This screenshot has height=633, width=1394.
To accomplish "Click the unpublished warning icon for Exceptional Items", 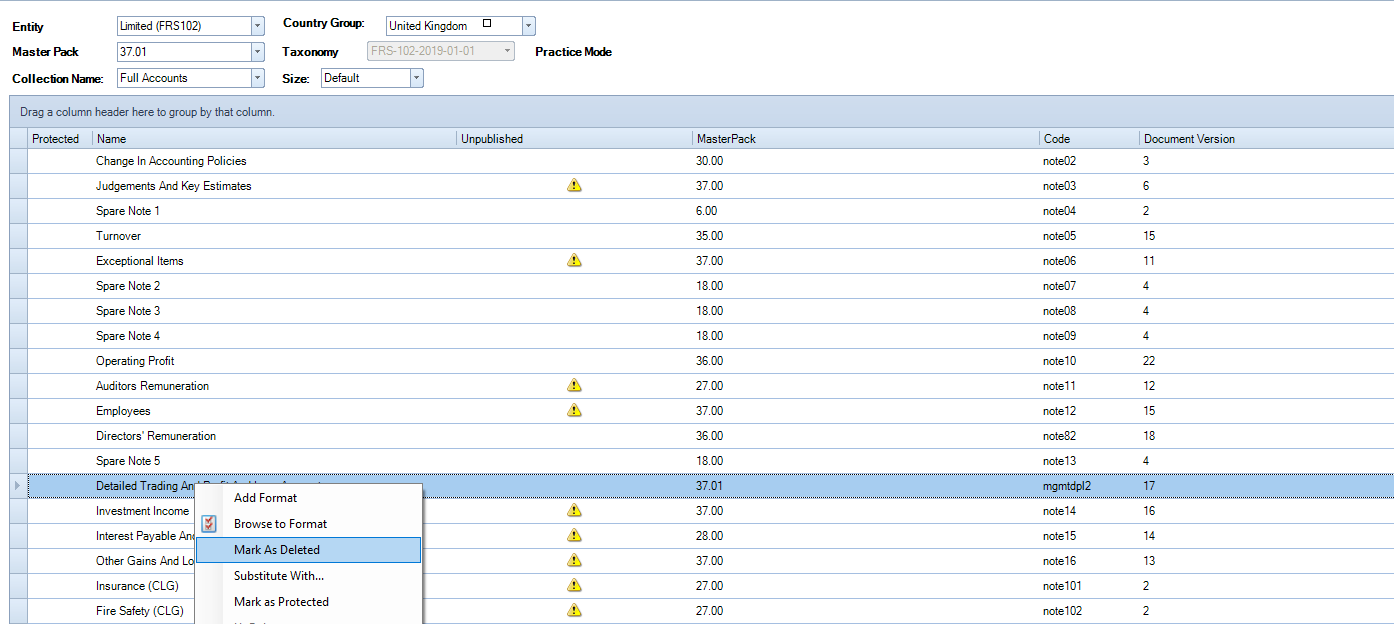I will tap(574, 260).
